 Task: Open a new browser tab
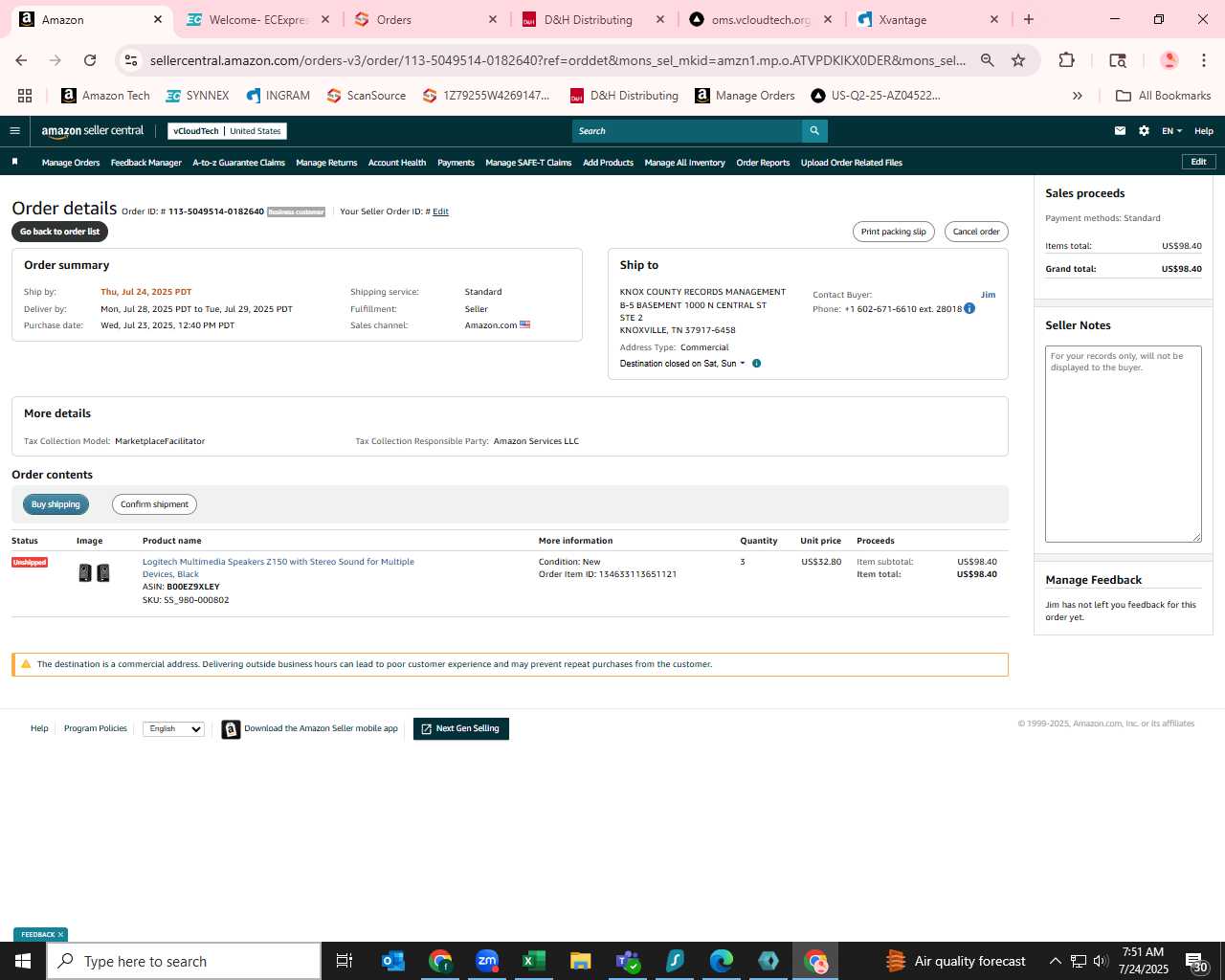1029,19
